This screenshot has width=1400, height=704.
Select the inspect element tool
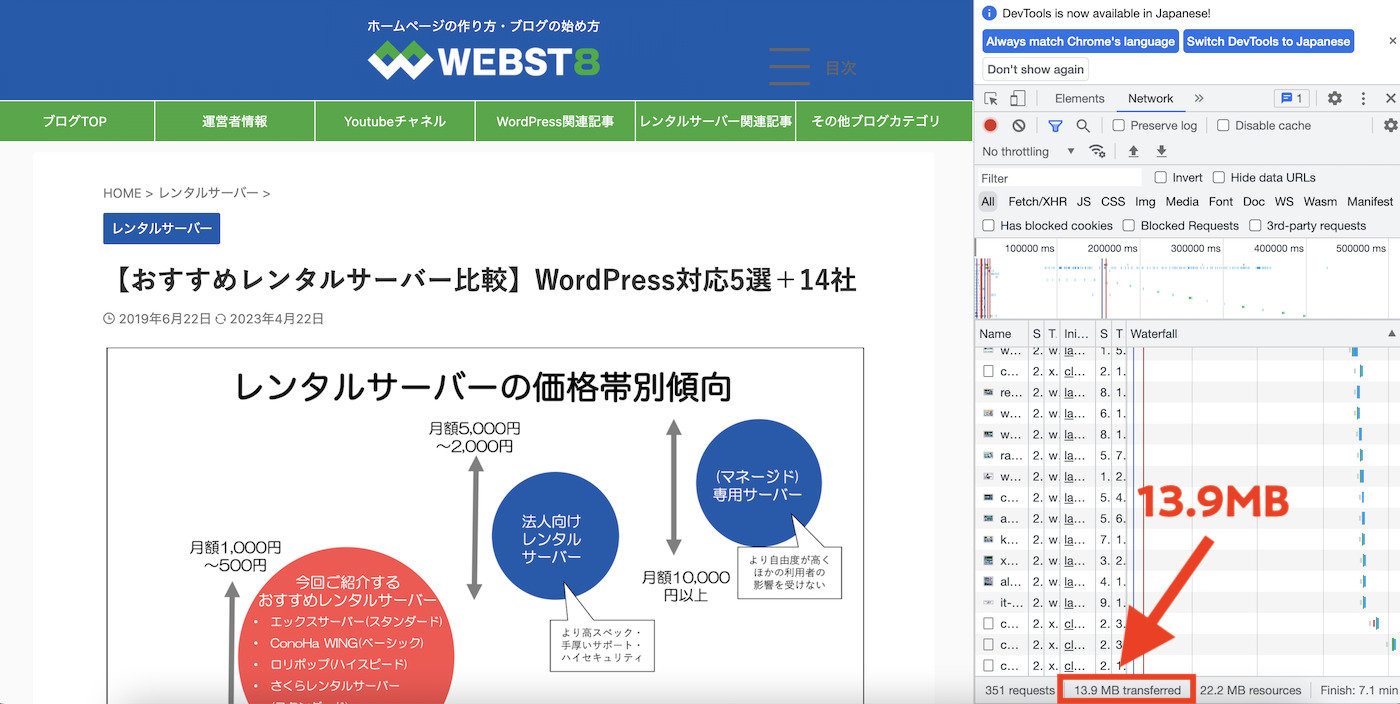pos(991,98)
